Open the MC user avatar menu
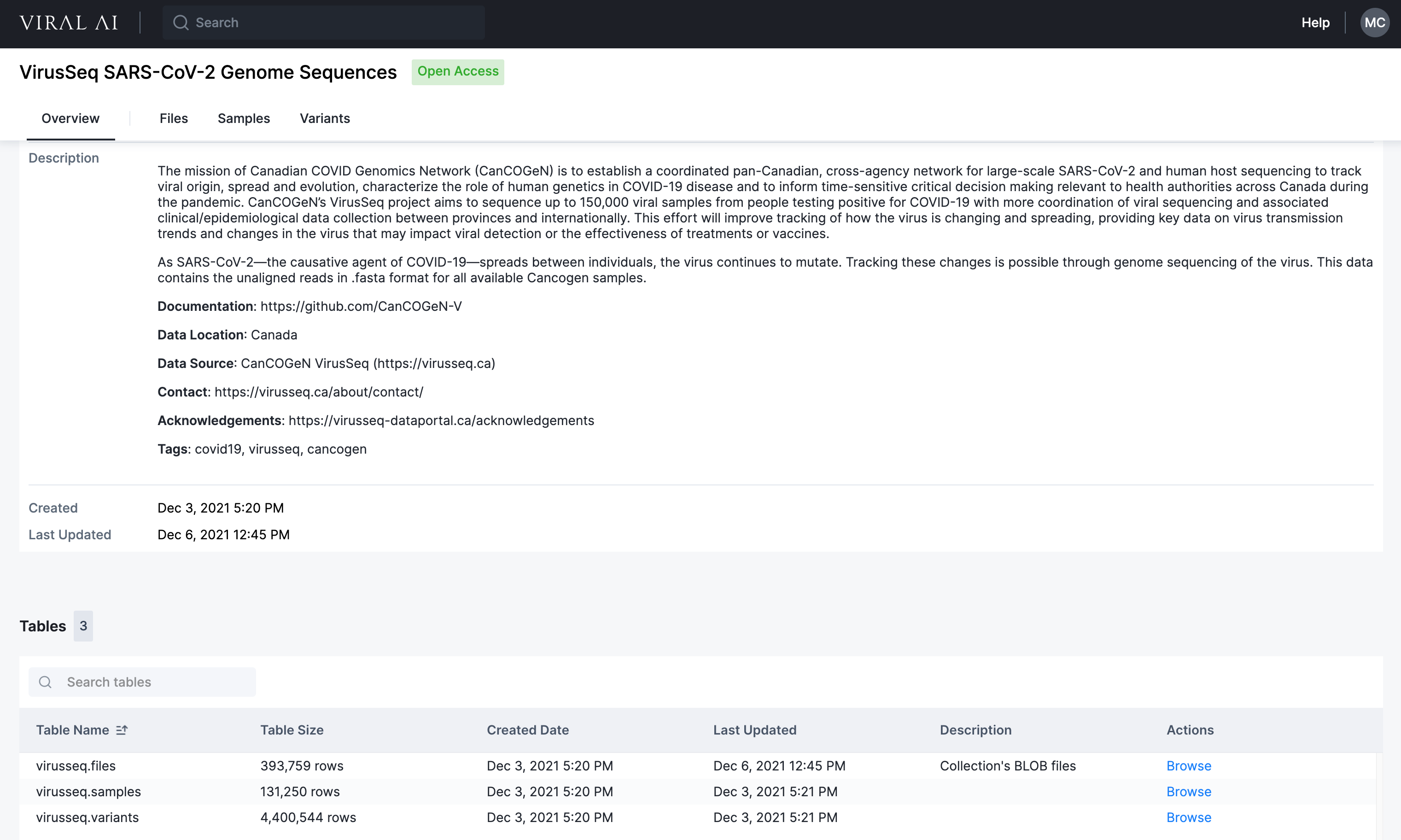Viewport: 1401px width, 840px height. (1374, 23)
